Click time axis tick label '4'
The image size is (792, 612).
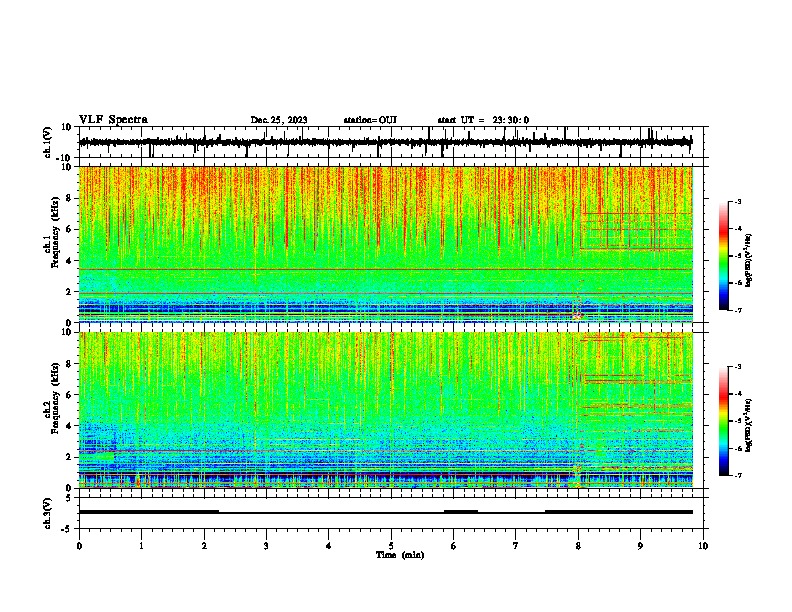[x=329, y=546]
